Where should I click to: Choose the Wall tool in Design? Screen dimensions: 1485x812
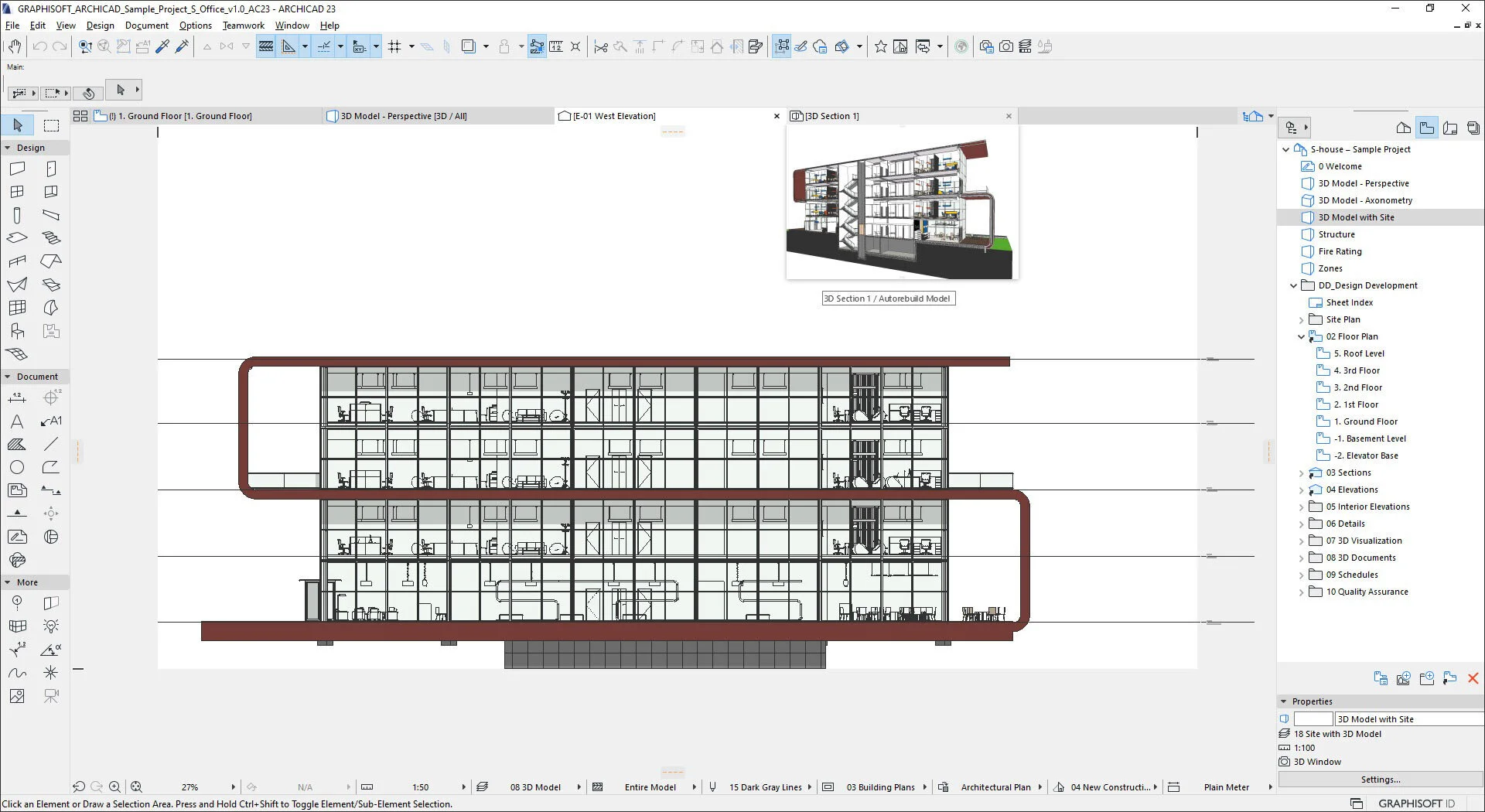(18, 169)
